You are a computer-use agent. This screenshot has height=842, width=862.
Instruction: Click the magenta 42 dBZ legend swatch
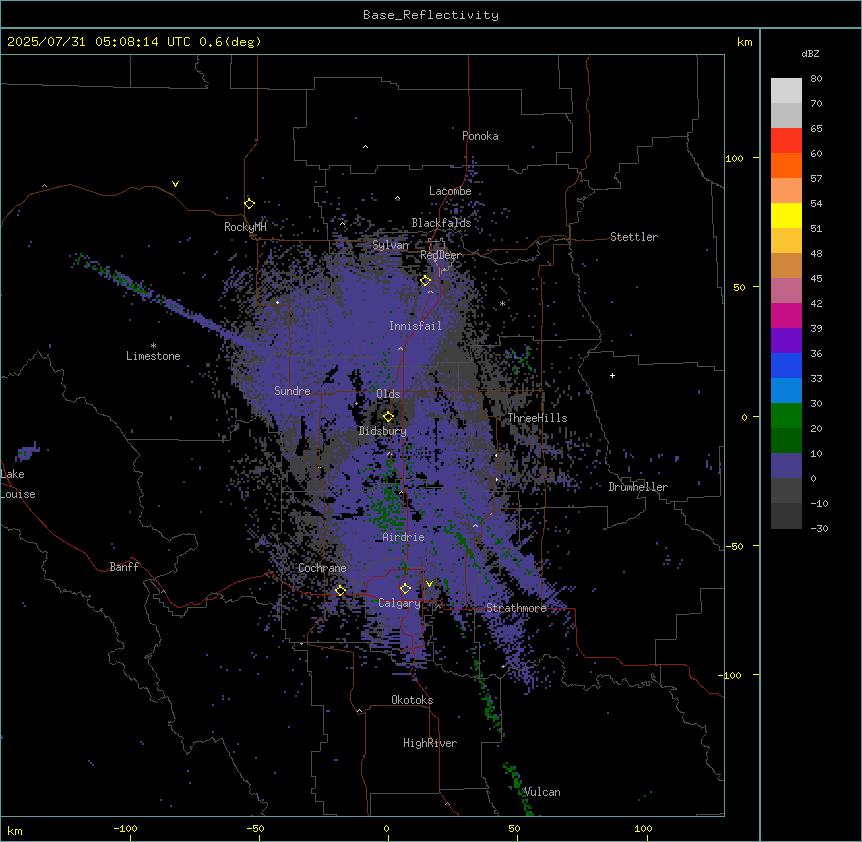point(786,315)
